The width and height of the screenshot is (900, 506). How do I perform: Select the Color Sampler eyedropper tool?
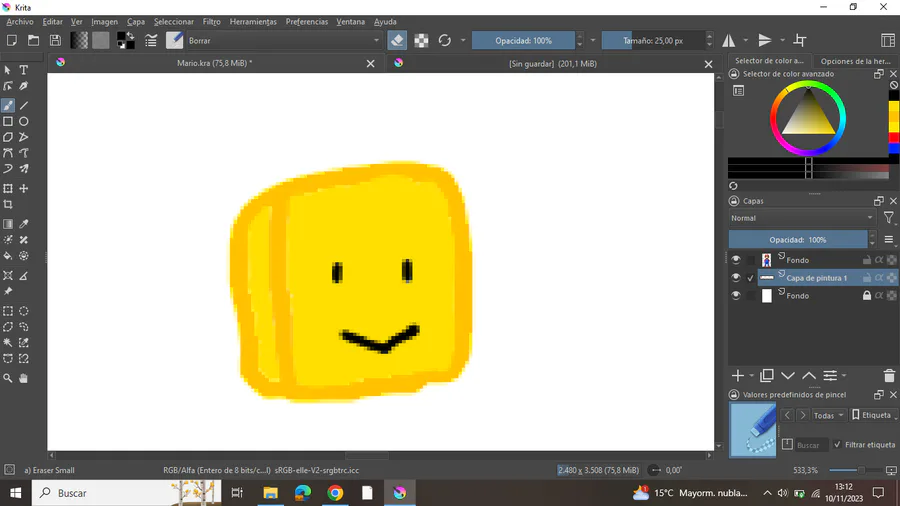24,224
